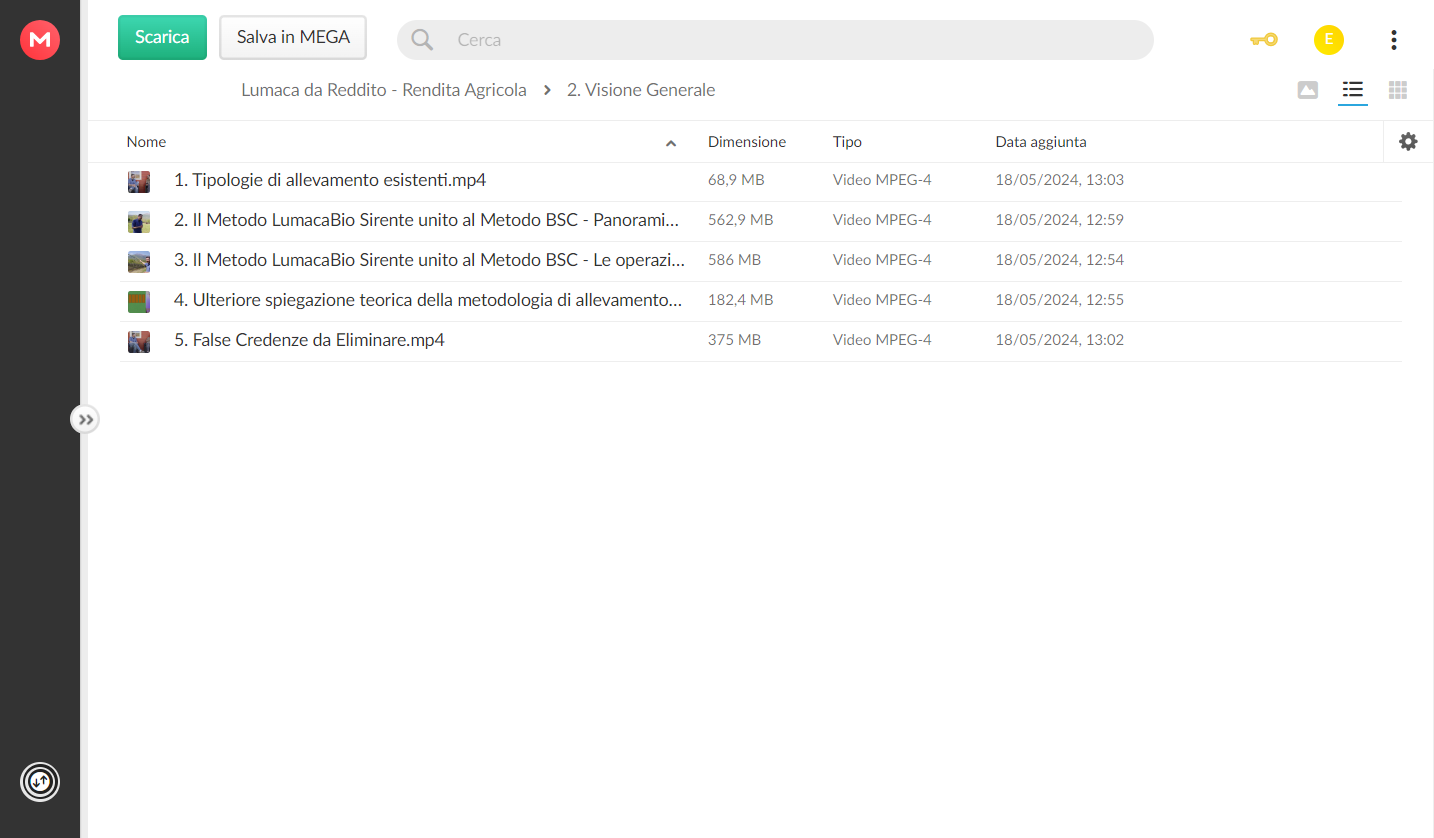Switch to media image view icon
Viewport: 1434px width, 838px height.
tap(1308, 90)
